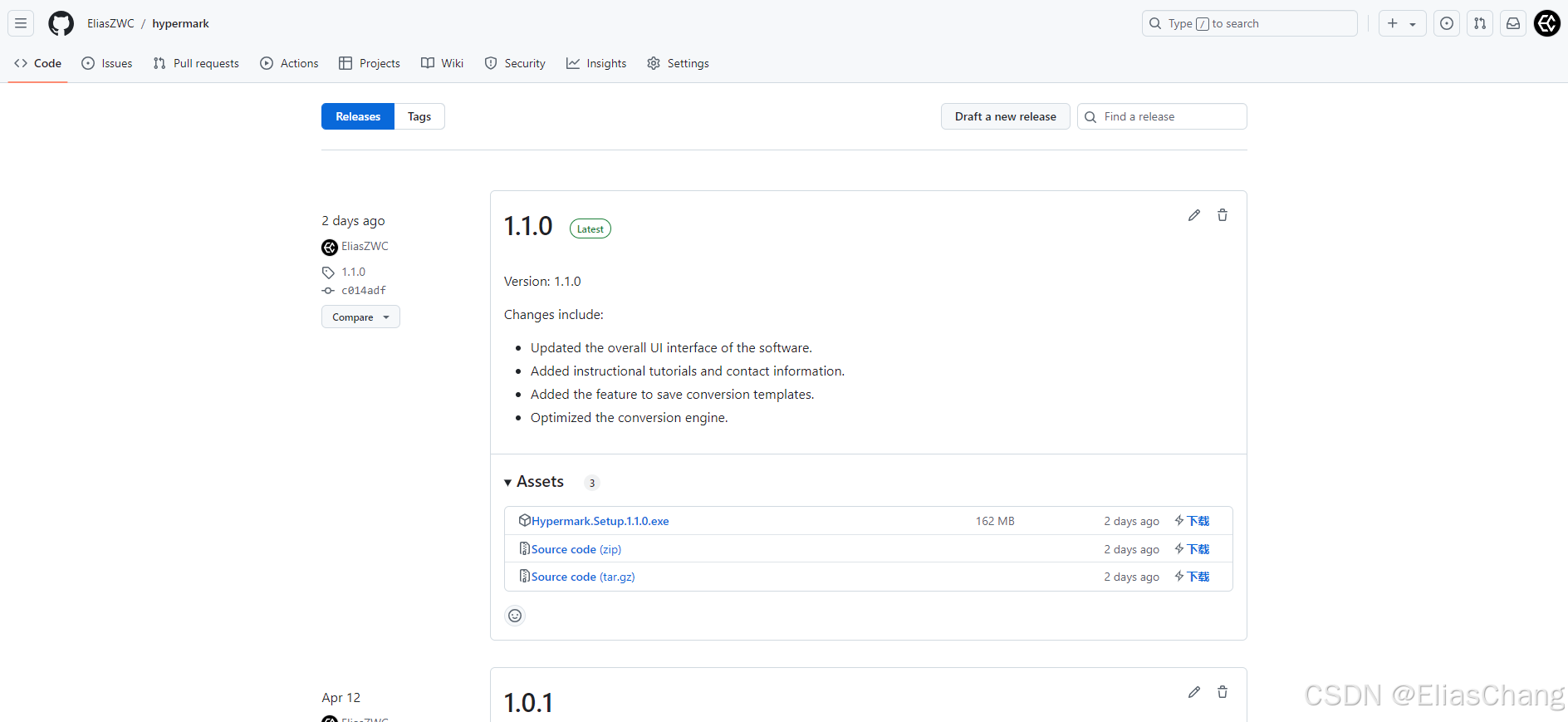Image resolution: width=1568 pixels, height=722 pixels.
Task: Open the hamburger navigation menu
Action: coord(21,23)
